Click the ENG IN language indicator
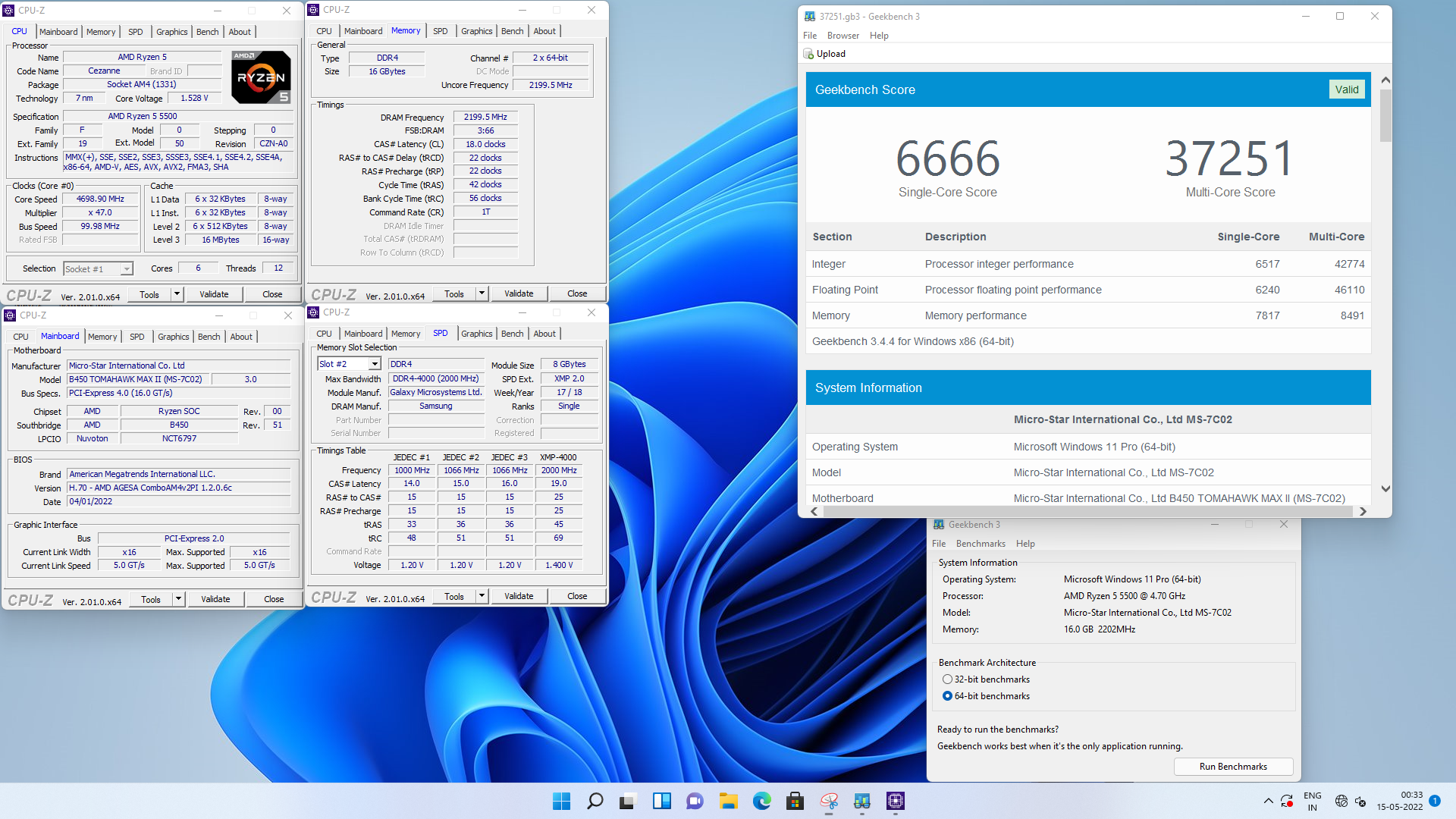 pyautogui.click(x=1313, y=802)
